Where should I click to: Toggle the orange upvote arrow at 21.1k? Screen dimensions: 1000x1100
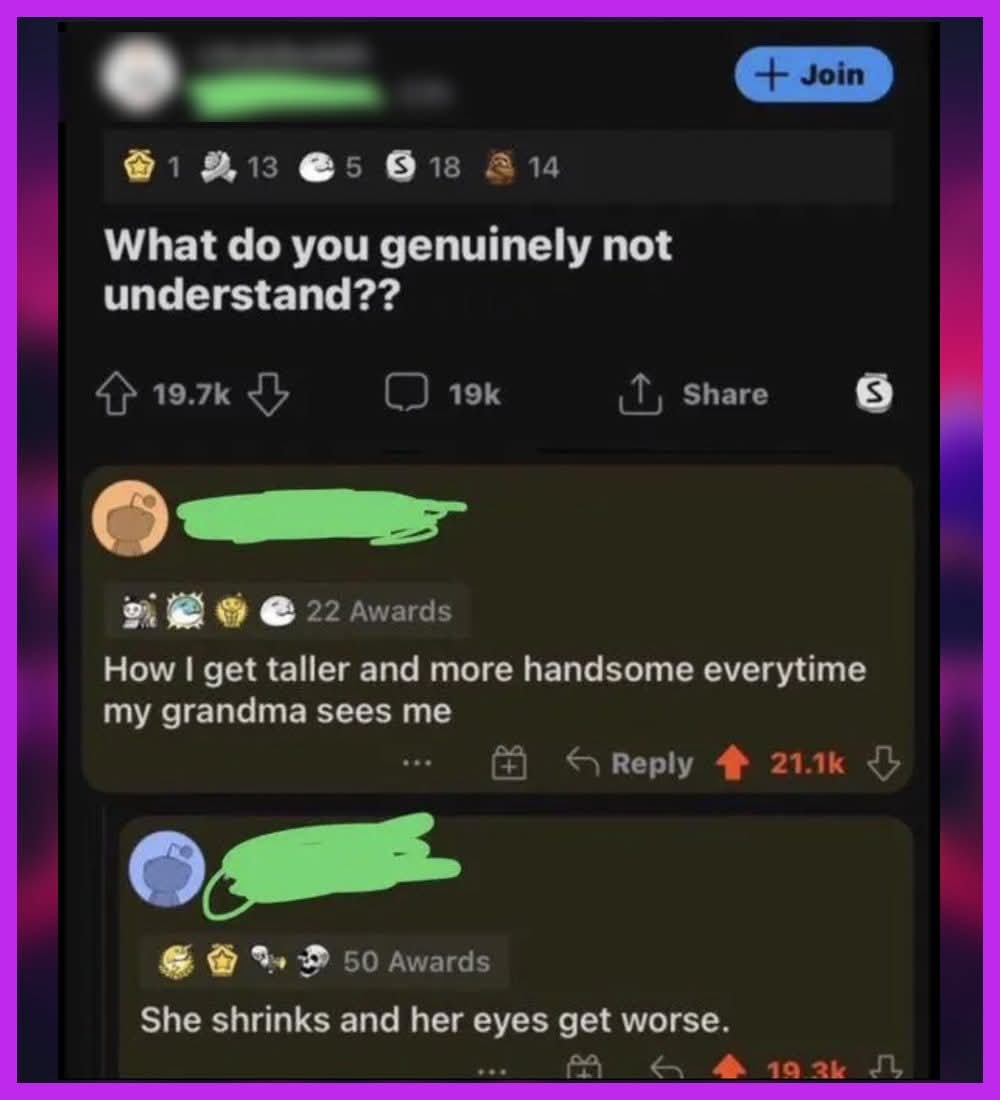[733, 763]
